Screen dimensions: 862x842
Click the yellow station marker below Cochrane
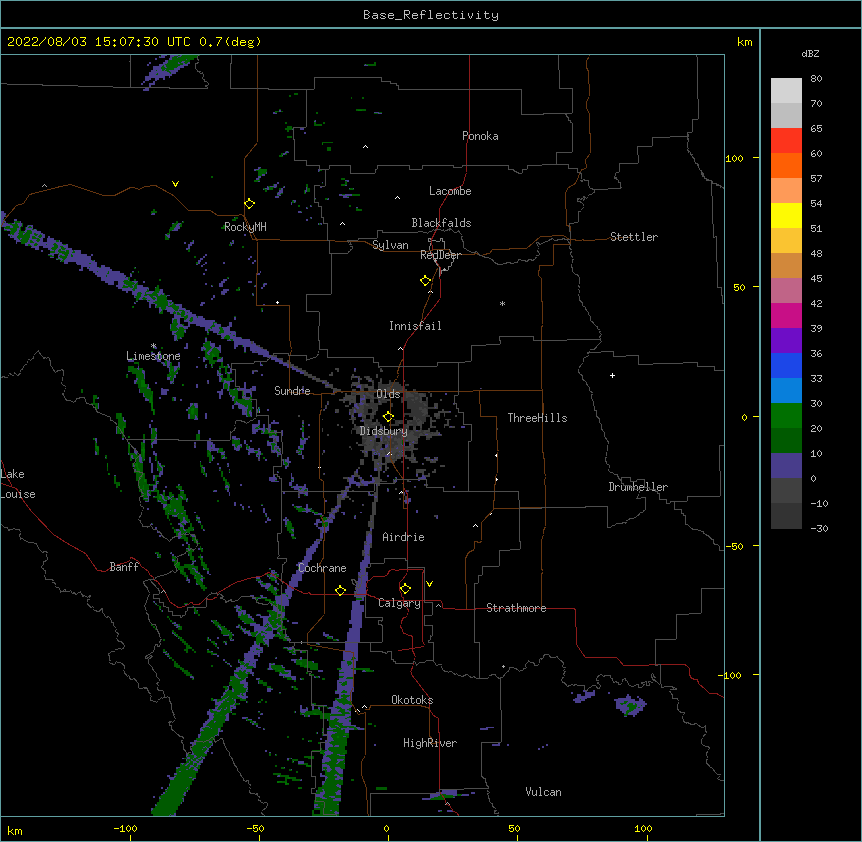click(340, 590)
